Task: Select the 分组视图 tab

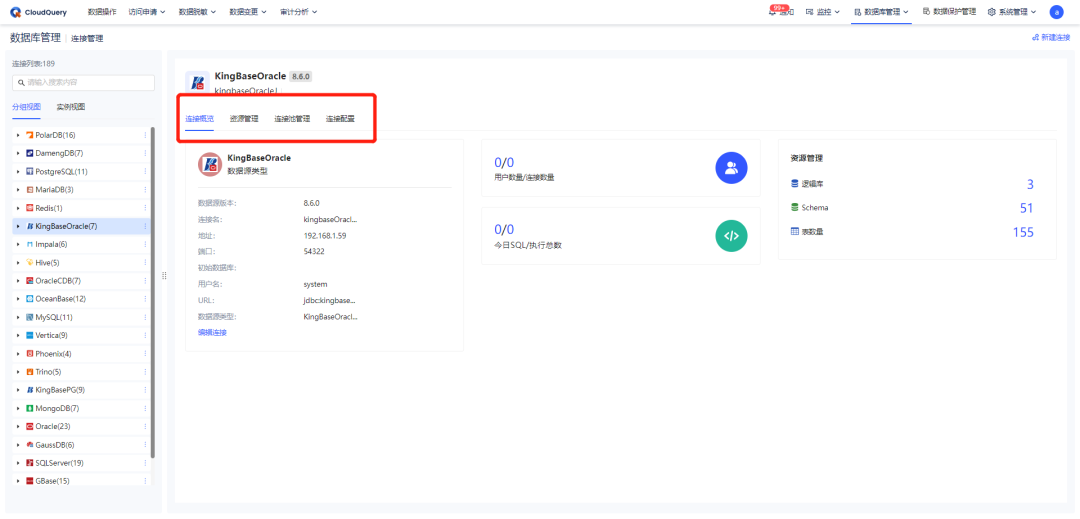Action: click(26, 107)
